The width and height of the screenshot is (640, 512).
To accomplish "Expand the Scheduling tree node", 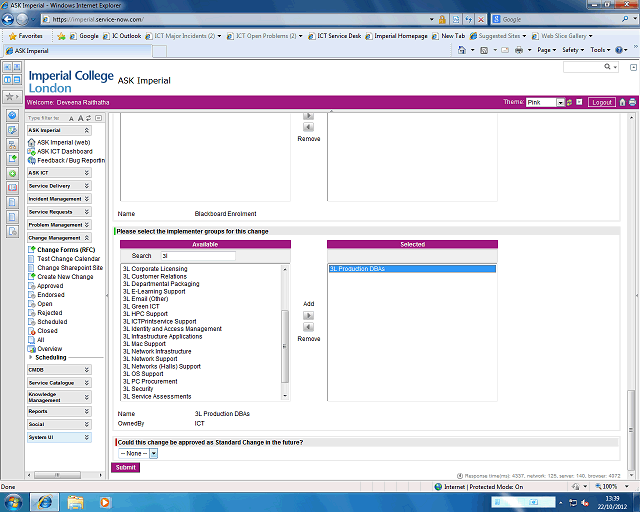I will (x=32, y=357).
